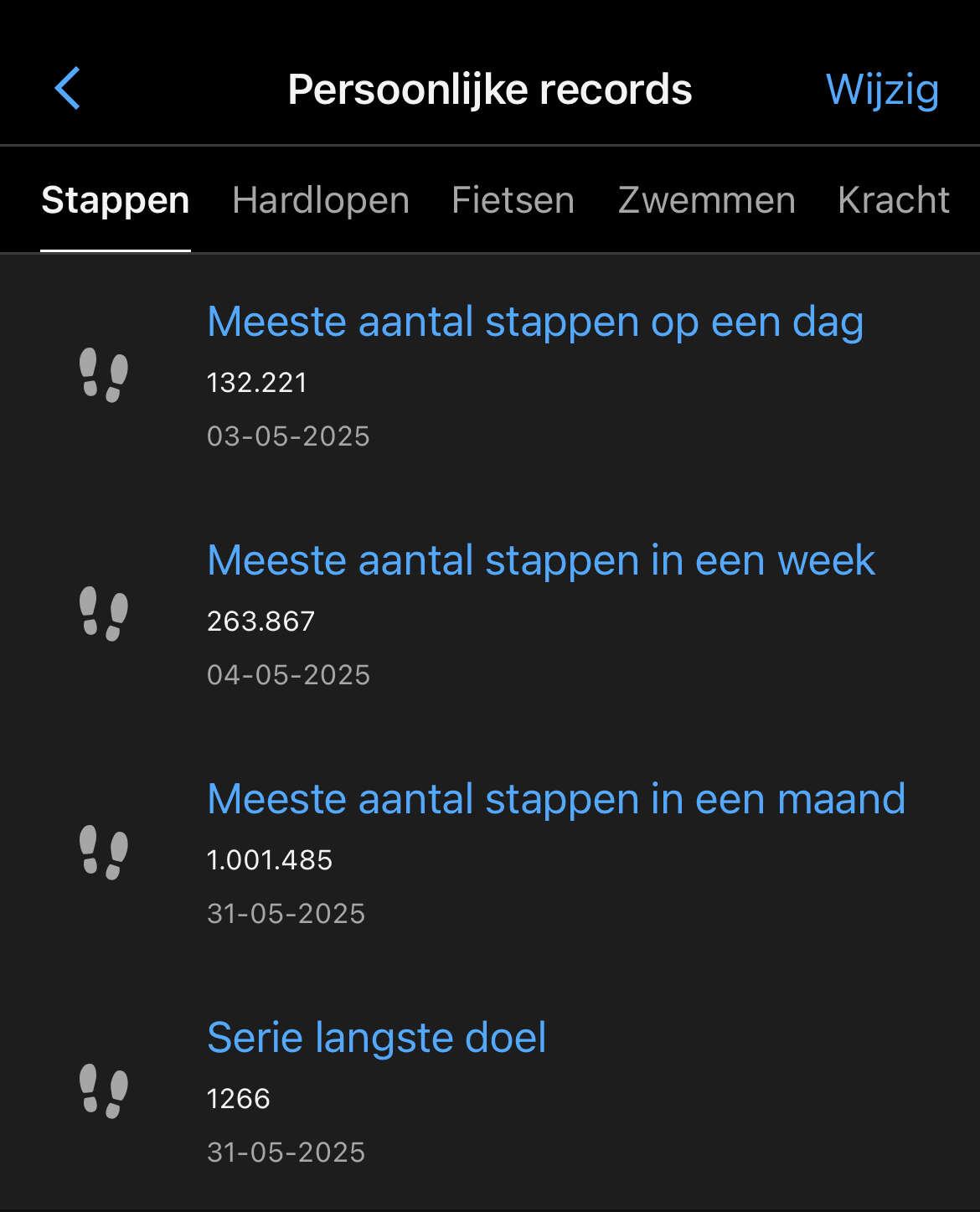Screen dimensions: 980x1212
Task: Go to the Zwemmen tab
Action: click(706, 201)
